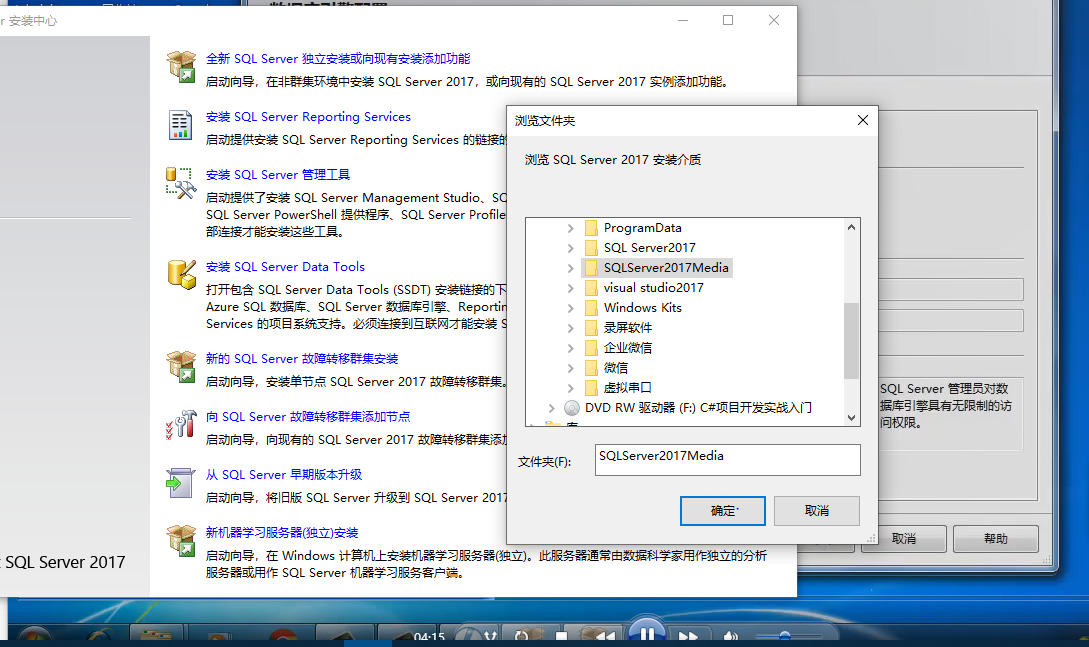Expand the 录屏软件 folder node
Image resolution: width=1089 pixels, height=647 pixels.
pos(570,328)
